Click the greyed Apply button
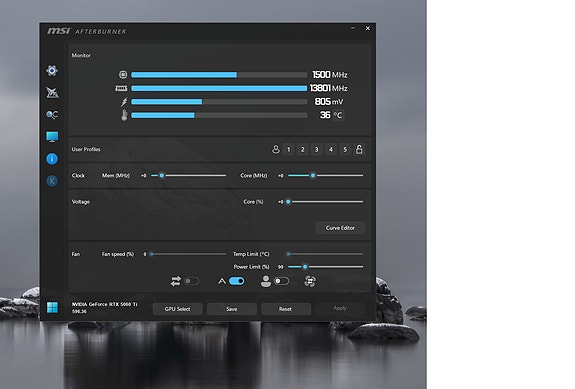The image size is (575, 389). click(x=340, y=308)
